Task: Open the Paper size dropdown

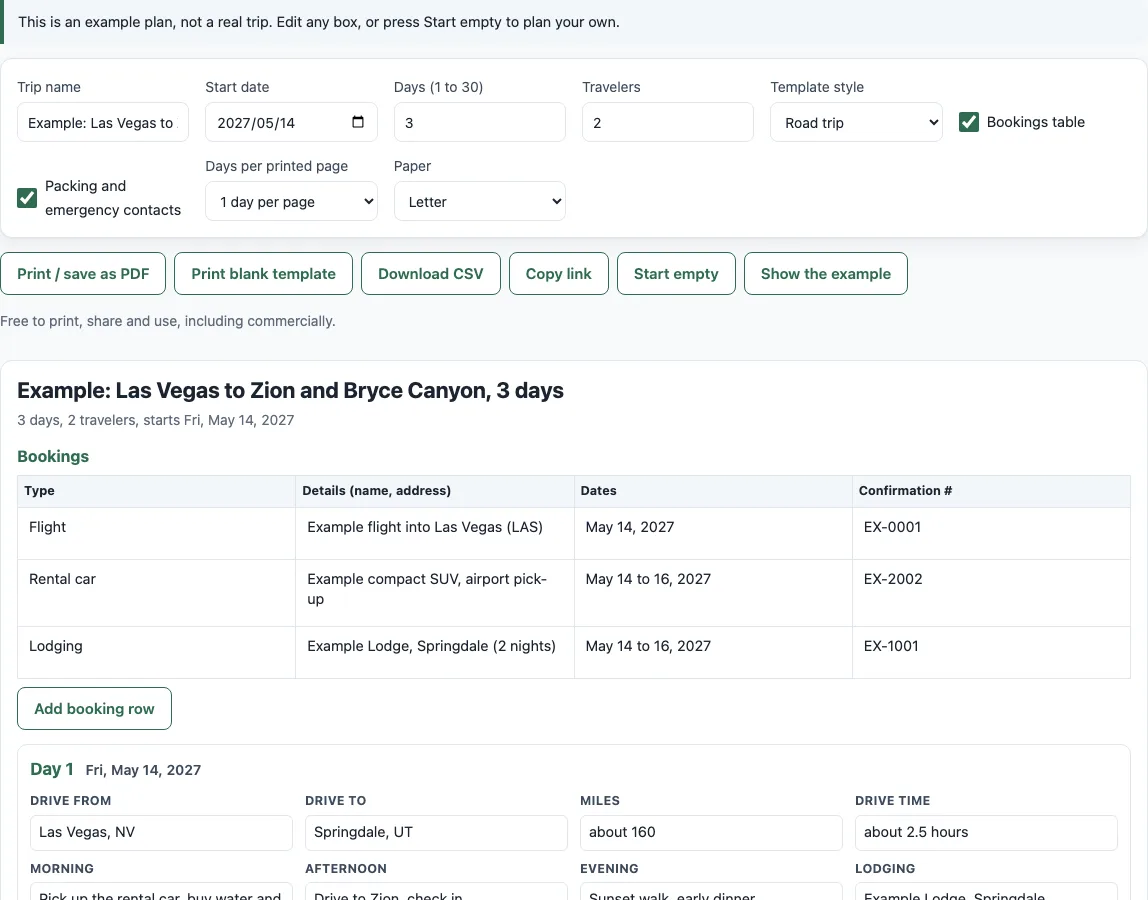Action: [x=480, y=201]
